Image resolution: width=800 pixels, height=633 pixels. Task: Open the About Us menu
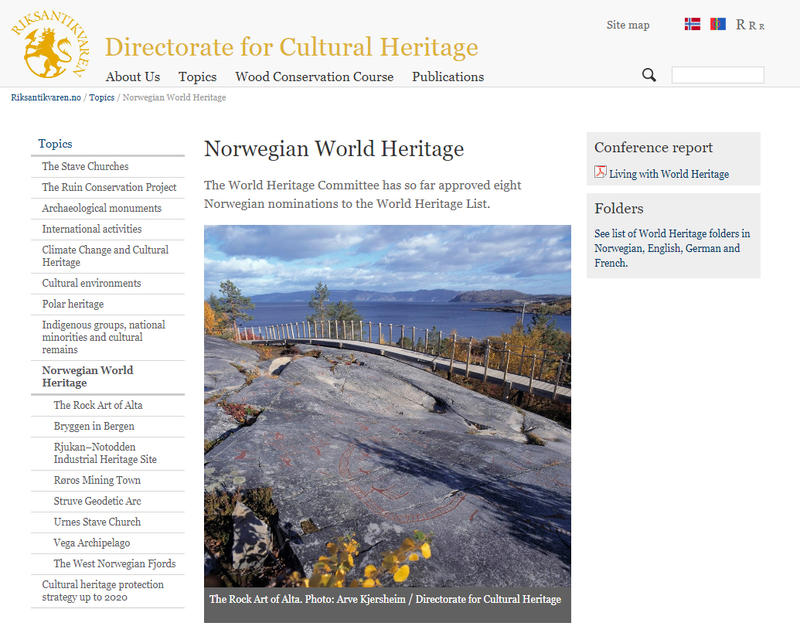tap(132, 77)
